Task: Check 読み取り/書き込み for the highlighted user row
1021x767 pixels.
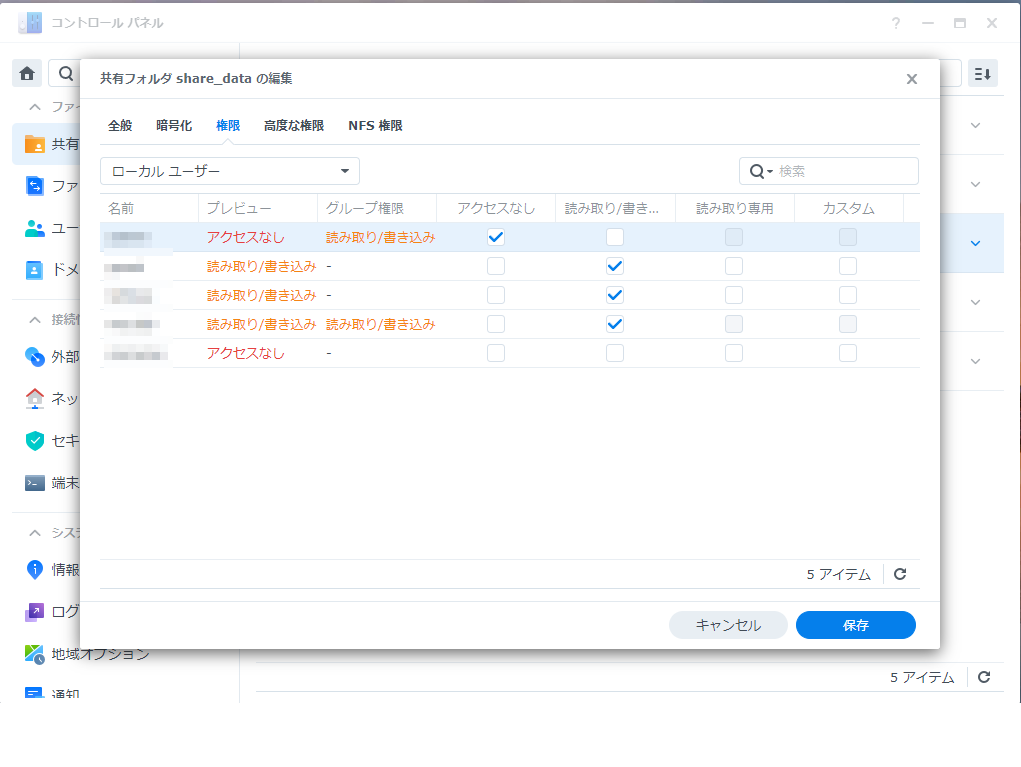Action: [x=615, y=237]
